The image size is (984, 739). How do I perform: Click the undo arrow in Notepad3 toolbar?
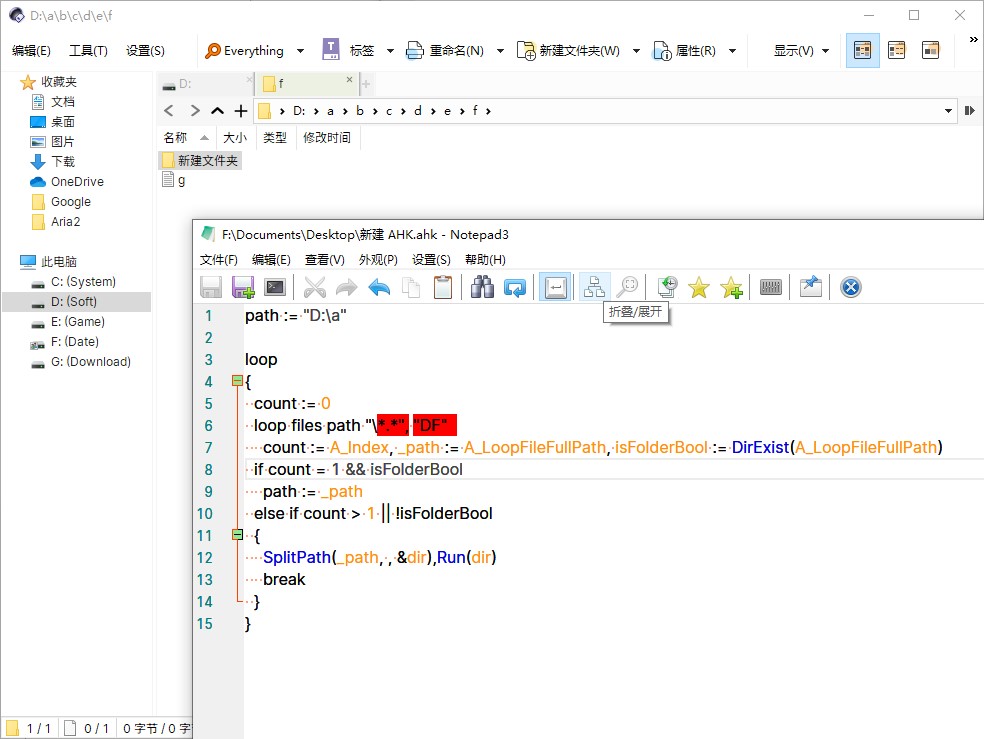(x=379, y=288)
